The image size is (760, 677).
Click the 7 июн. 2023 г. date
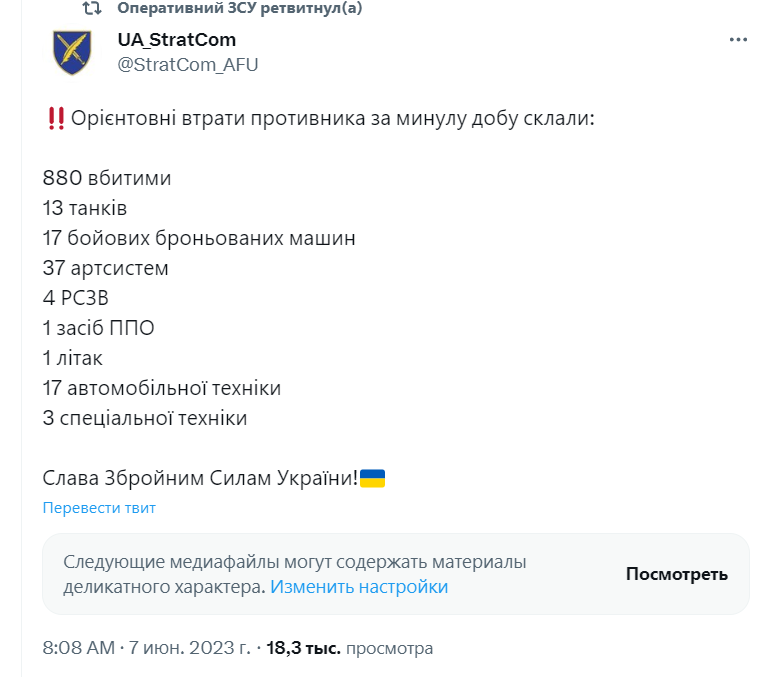pos(189,647)
